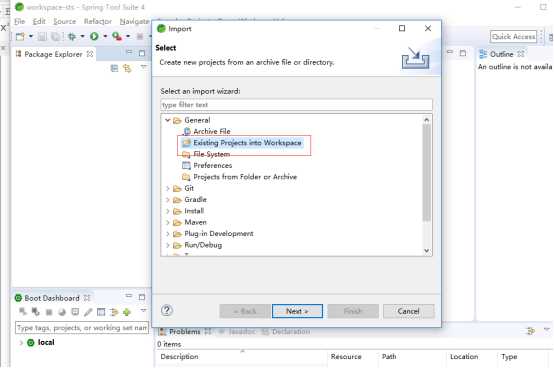Select Projects from Folder or Archive
The image size is (554, 368).
point(245,177)
